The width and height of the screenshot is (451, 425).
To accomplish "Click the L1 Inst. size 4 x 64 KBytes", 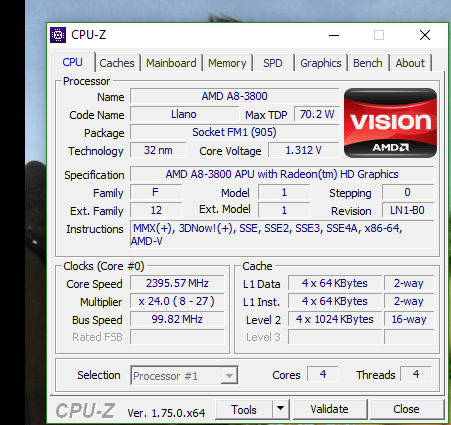I will (x=335, y=301).
